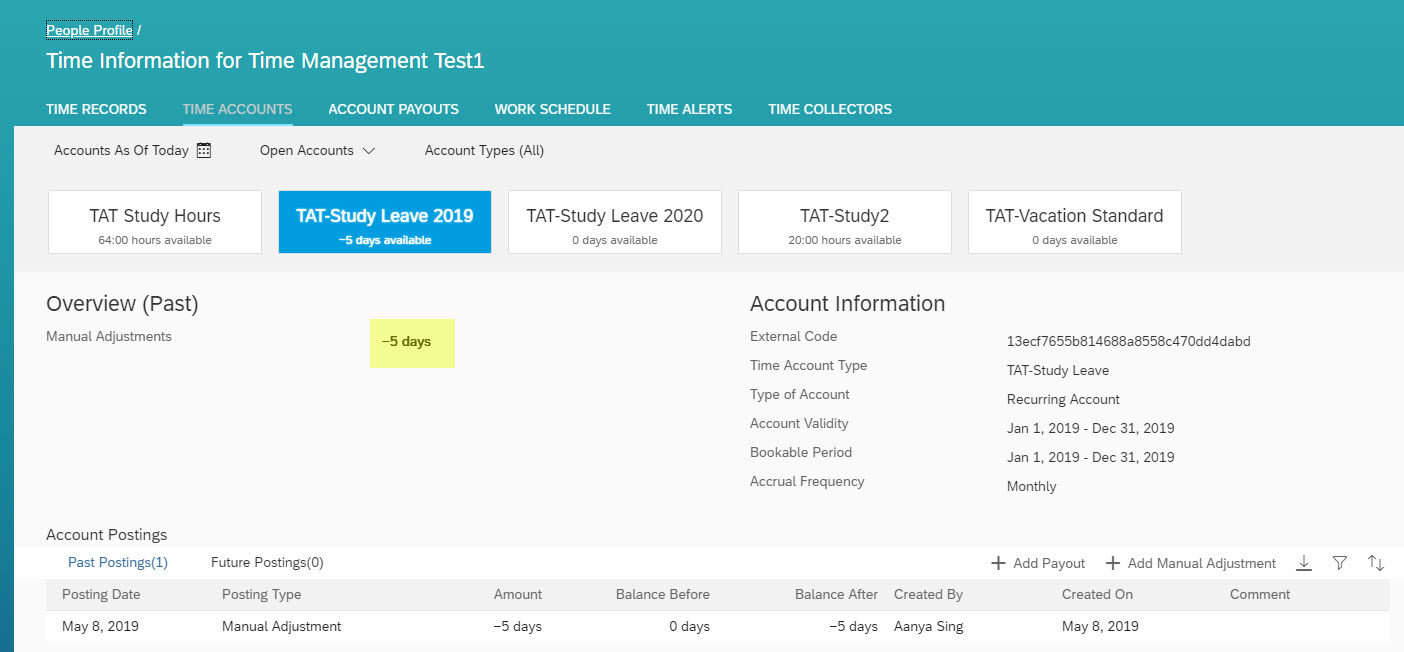The image size is (1404, 652).
Task: Click the Add Payout button label
Action: point(1049,563)
